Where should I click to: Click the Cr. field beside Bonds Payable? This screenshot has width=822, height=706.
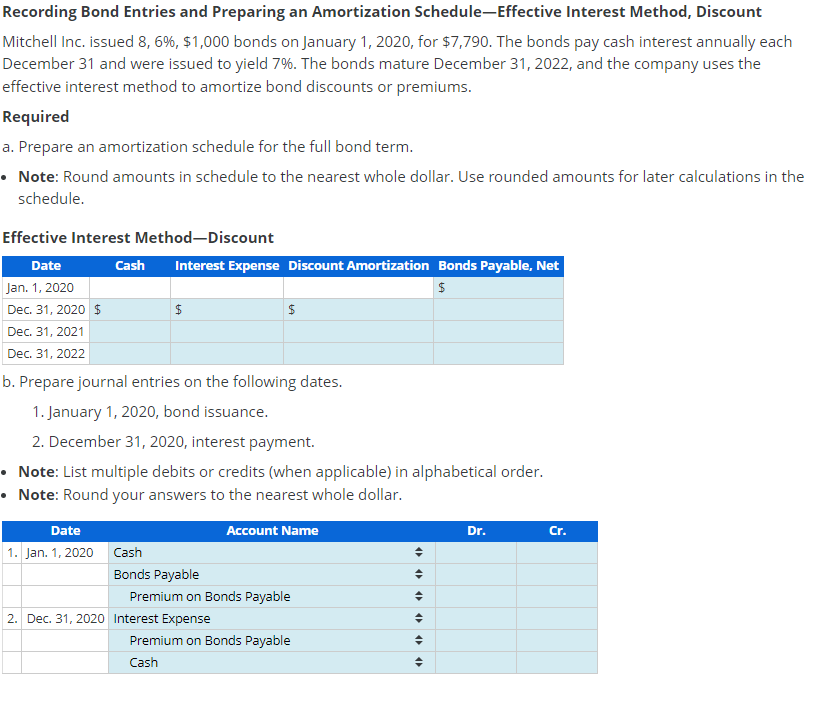556,574
